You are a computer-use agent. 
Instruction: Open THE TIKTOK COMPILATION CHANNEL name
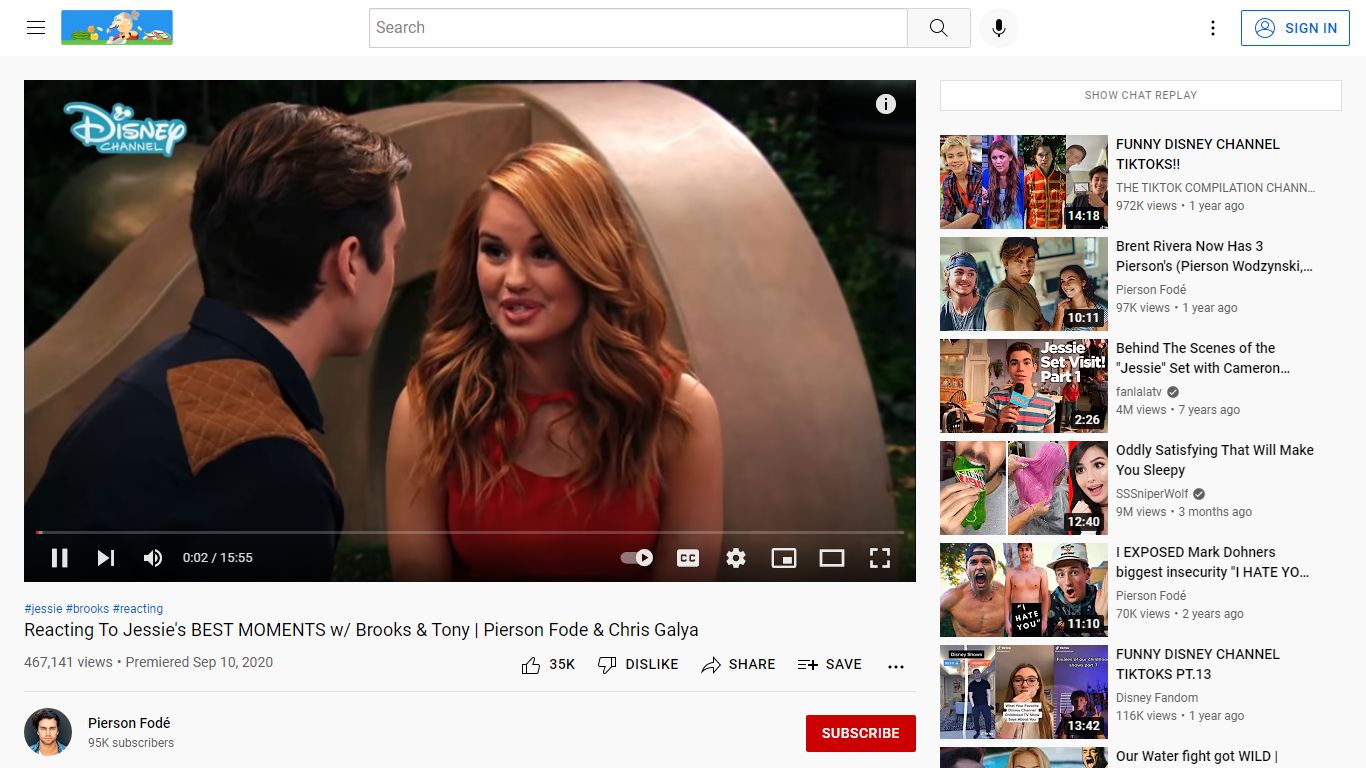pos(1216,188)
